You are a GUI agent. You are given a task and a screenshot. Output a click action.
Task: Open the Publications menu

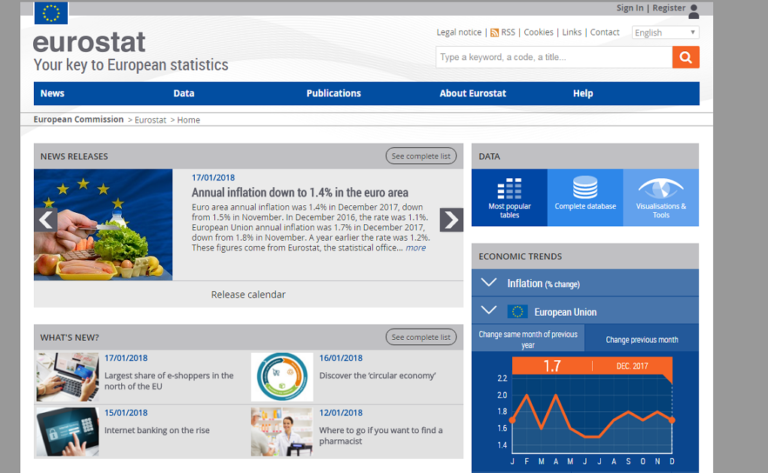coord(334,93)
